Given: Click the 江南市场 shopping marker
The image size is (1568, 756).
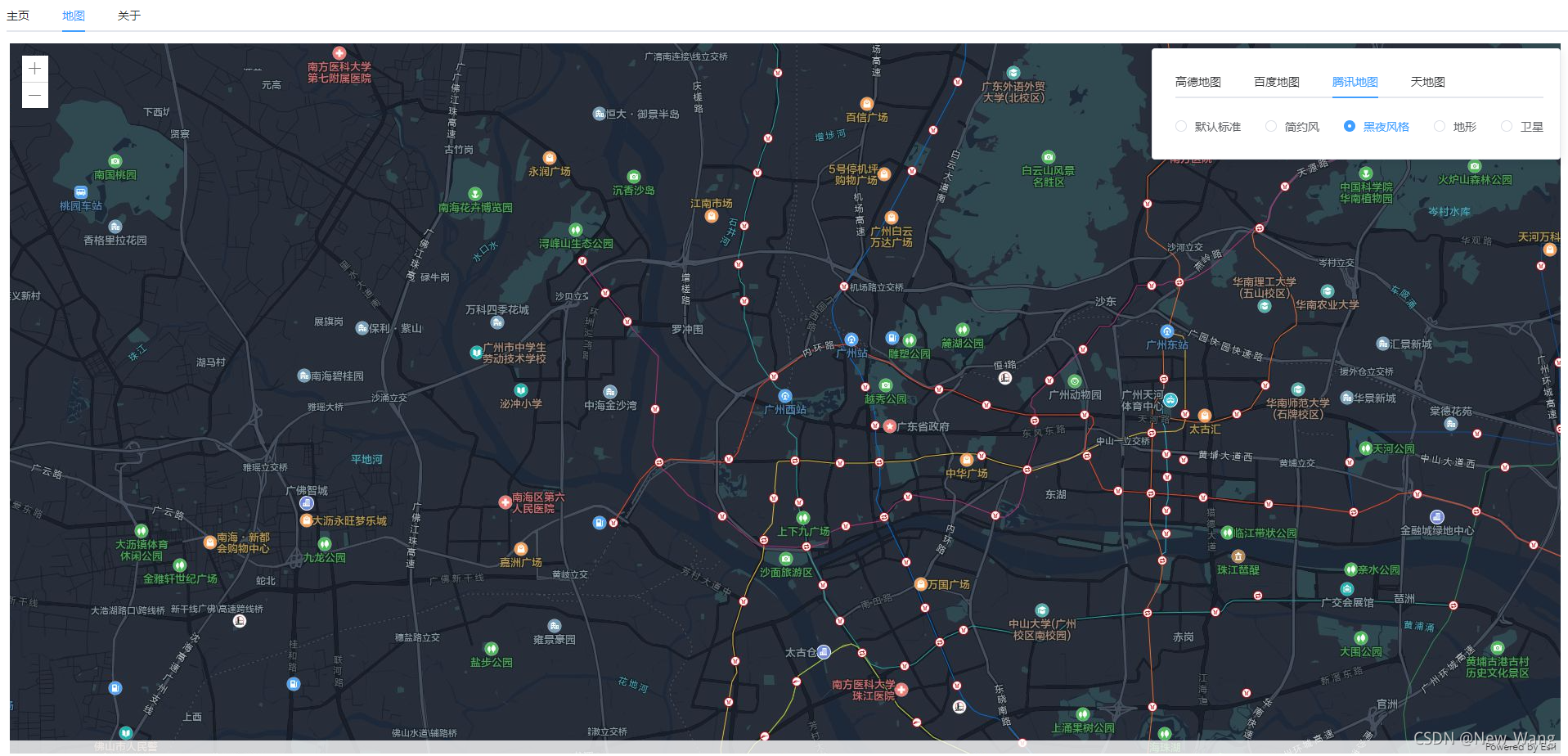Looking at the screenshot, I should [712, 216].
